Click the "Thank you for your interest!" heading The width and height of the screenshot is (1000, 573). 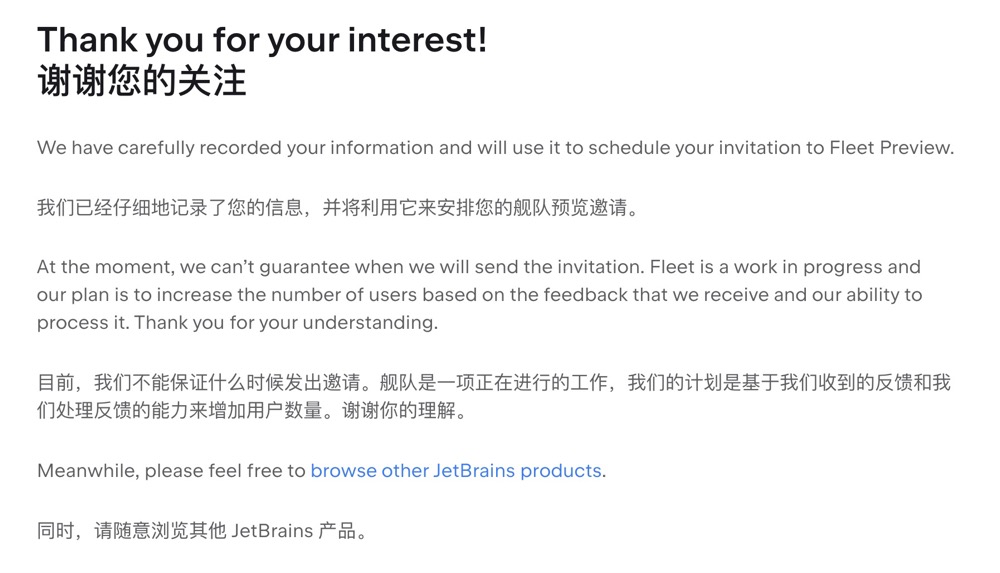262,40
